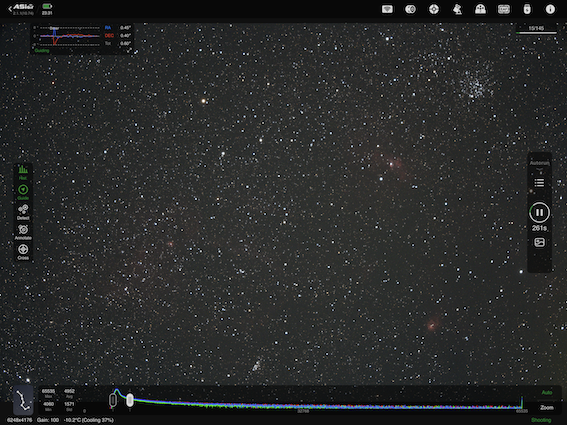Image resolution: width=567 pixels, height=425 pixels.
Task: Click the 1571 Std histogram value
Action: tap(69, 404)
